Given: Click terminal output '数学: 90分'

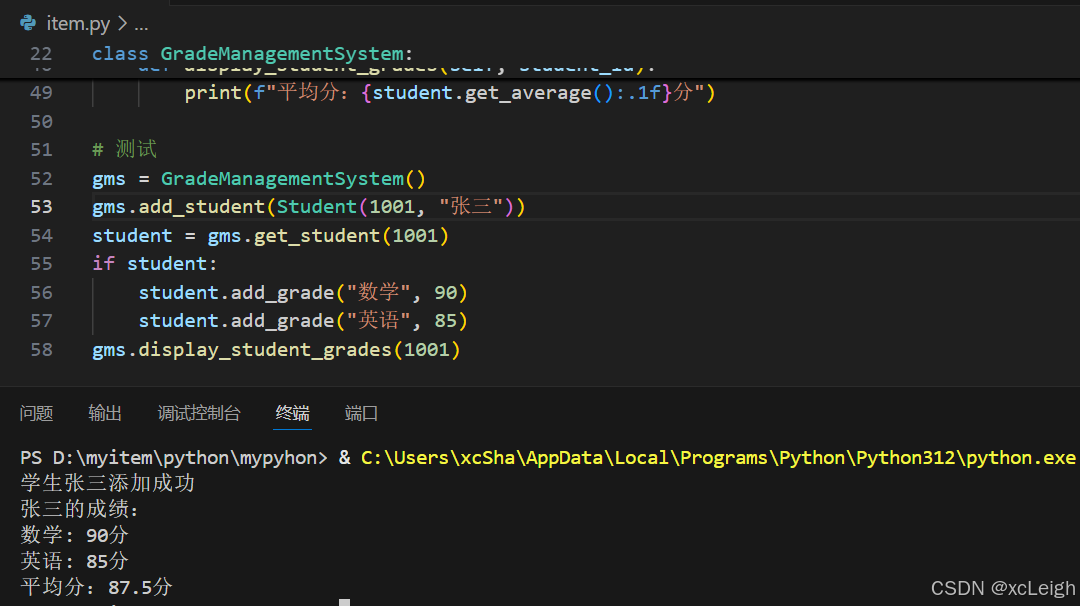Looking at the screenshot, I should 74,535.
